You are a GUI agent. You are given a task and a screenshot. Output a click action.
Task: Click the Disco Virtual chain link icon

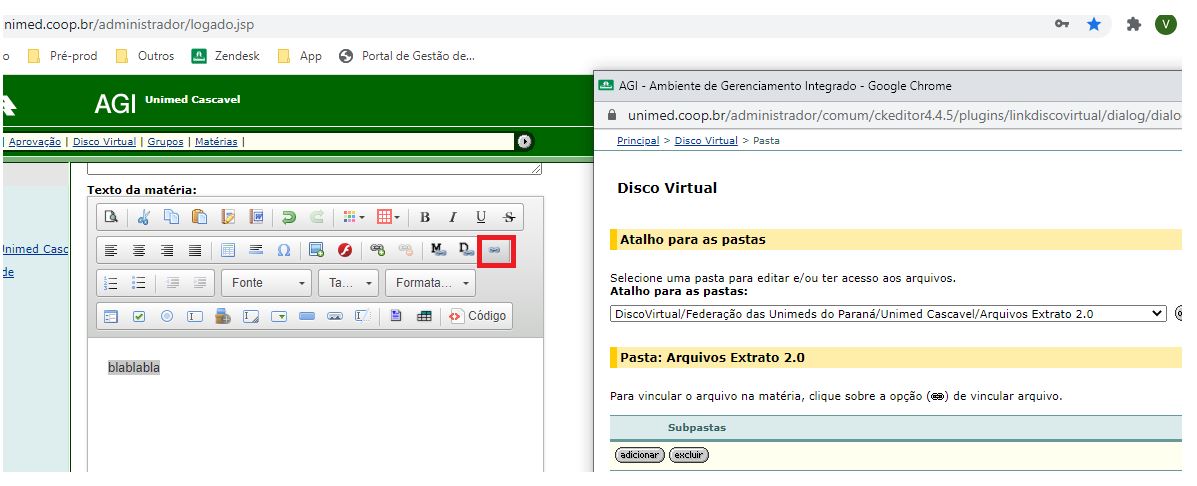click(495, 251)
